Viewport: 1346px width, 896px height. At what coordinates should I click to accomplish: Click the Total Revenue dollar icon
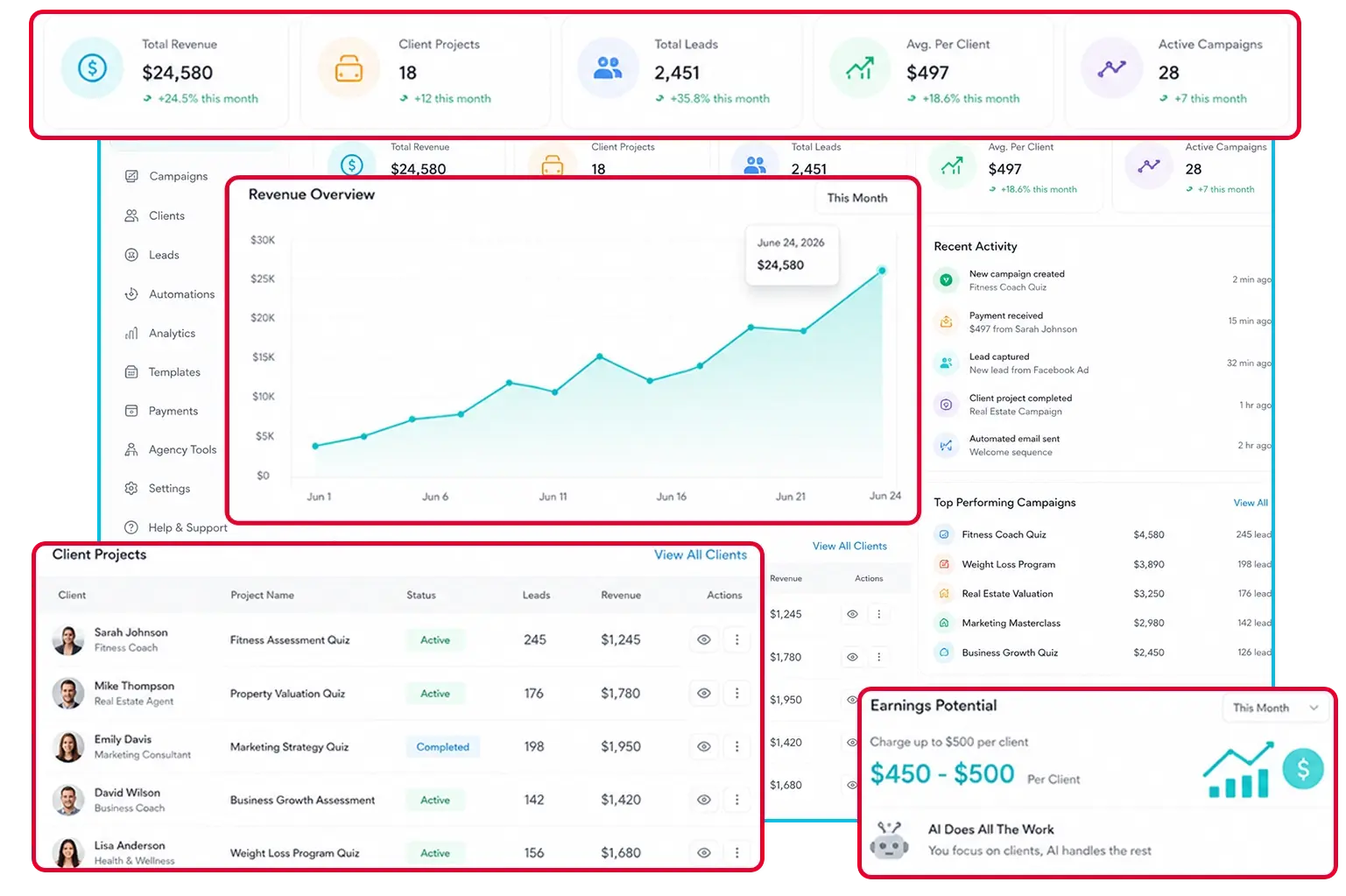click(92, 67)
